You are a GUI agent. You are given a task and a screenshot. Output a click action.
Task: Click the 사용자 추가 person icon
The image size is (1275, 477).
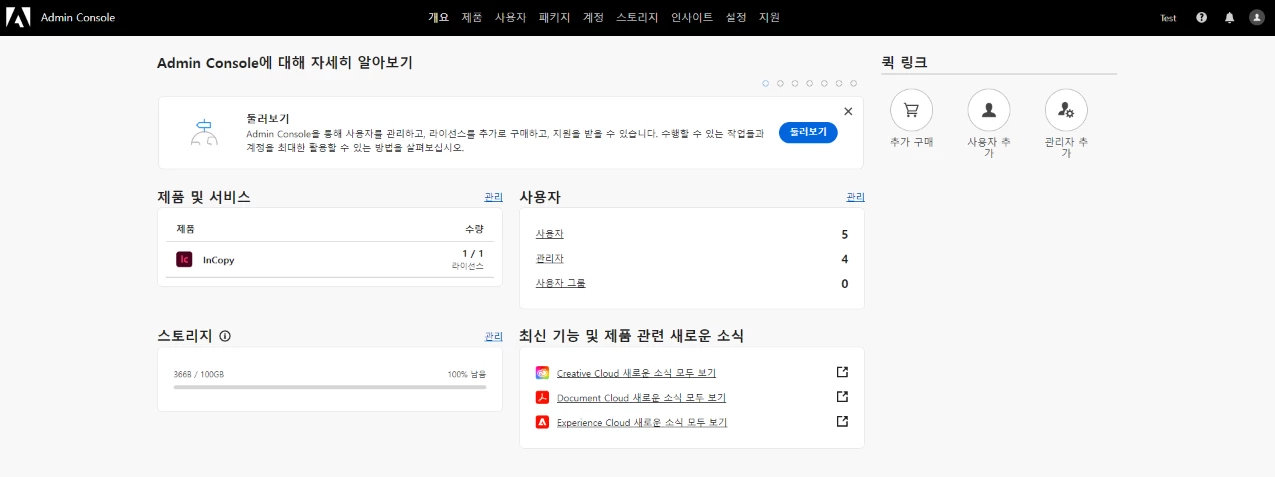point(989,110)
